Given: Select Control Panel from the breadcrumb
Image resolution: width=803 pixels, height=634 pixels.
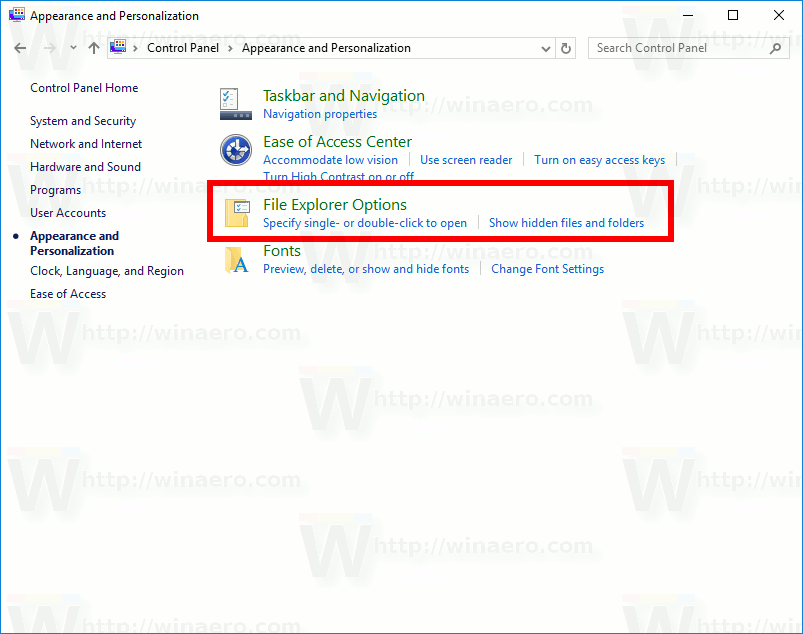Looking at the screenshot, I should [182, 47].
